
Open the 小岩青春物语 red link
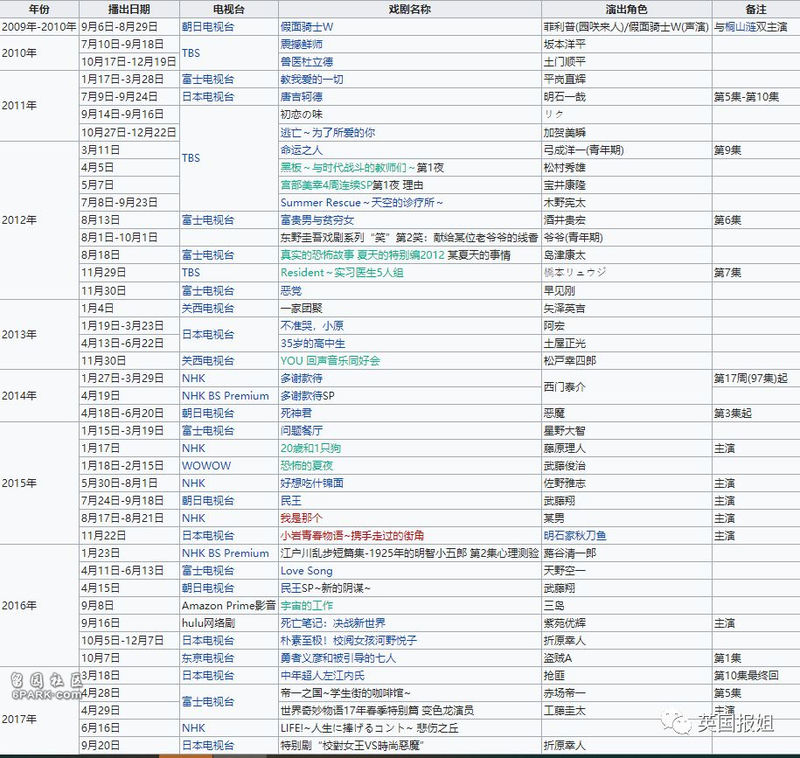pos(352,536)
